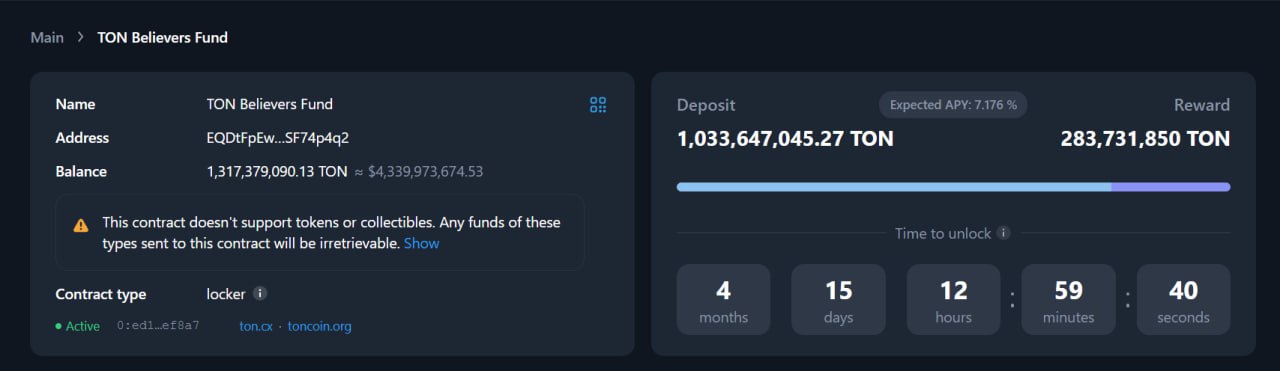This screenshot has height=371, width=1280.
Task: Click the purple reward portion of the progress bar
Action: 1171,187
